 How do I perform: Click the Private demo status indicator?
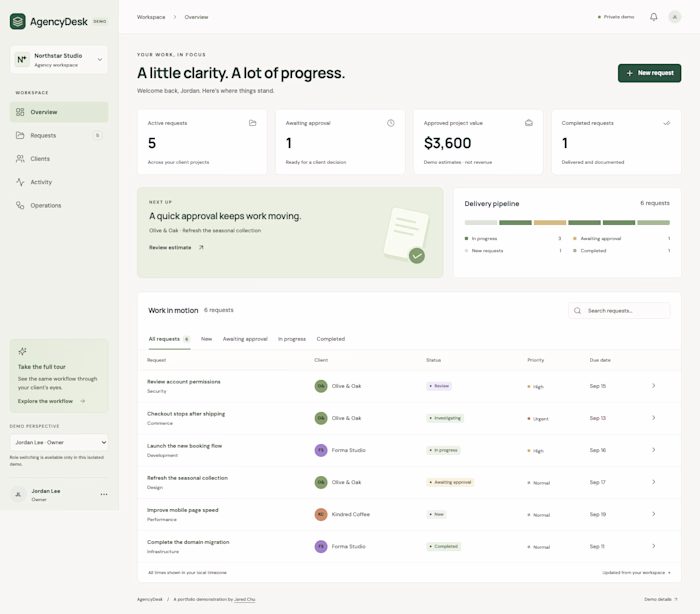[616, 17]
